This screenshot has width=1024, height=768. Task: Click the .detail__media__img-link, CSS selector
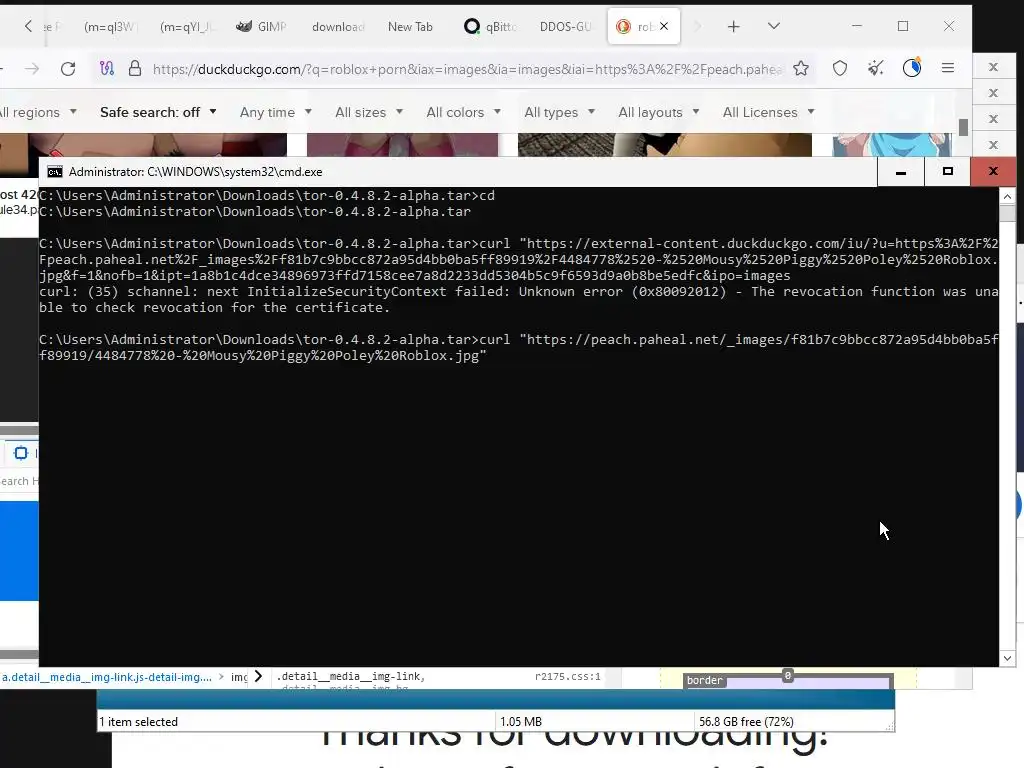pos(351,677)
